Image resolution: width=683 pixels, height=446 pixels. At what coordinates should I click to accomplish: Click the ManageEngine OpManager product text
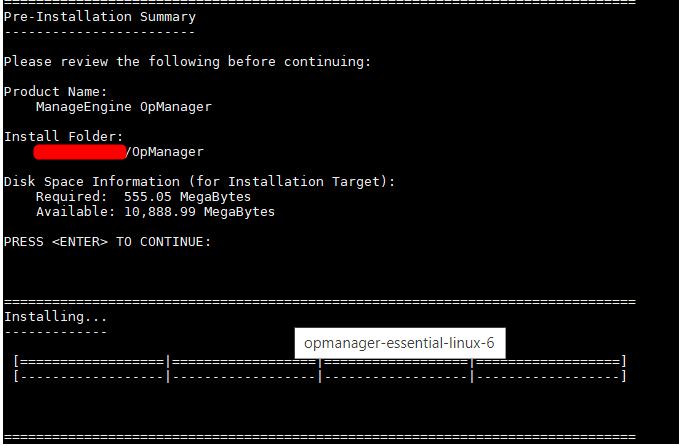pos(123,106)
